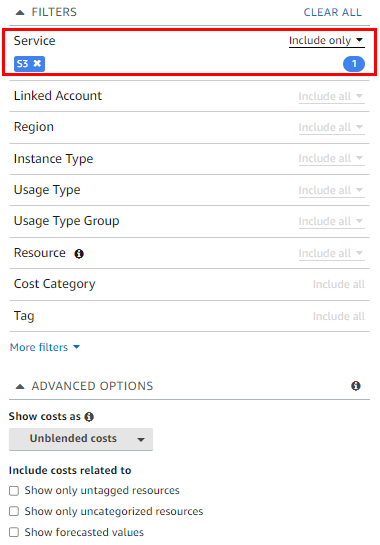The height and width of the screenshot is (545, 380).
Task: Open Usage Type Group Include all dropdown
Action: [331, 221]
